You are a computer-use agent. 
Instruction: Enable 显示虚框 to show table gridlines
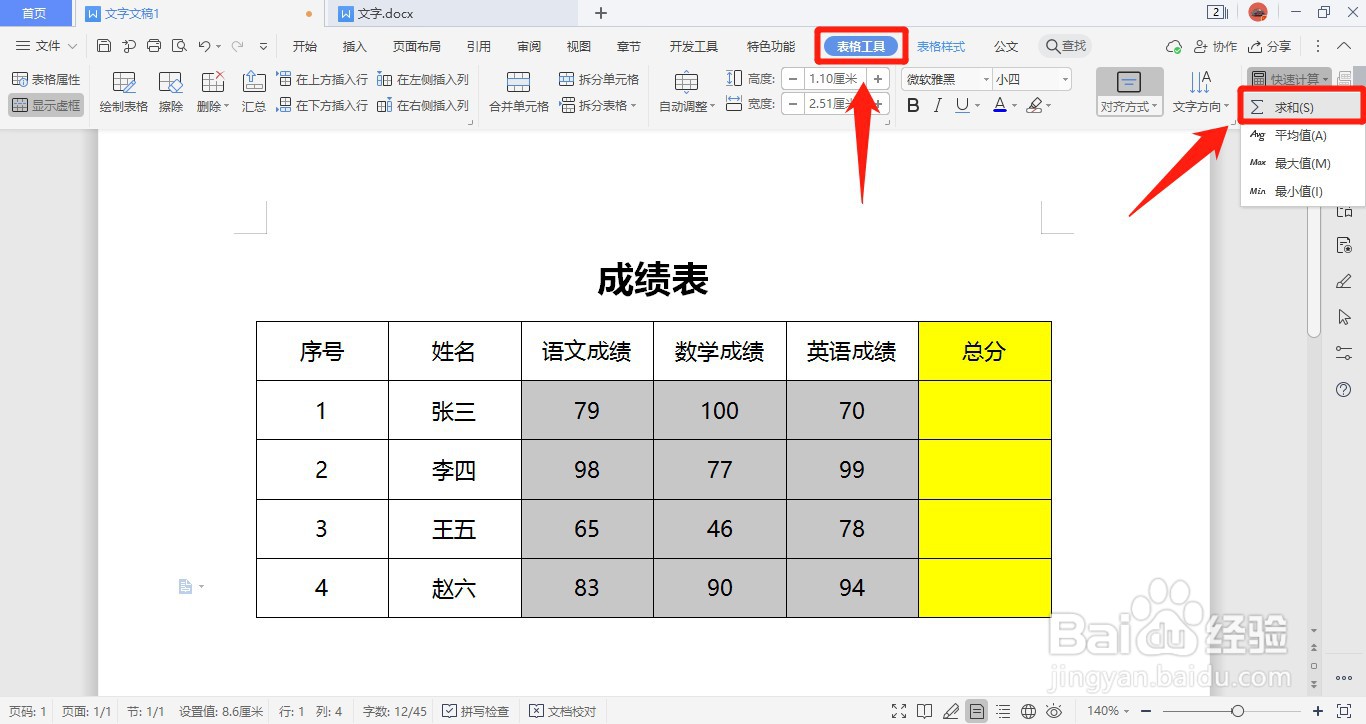pyautogui.click(x=46, y=104)
